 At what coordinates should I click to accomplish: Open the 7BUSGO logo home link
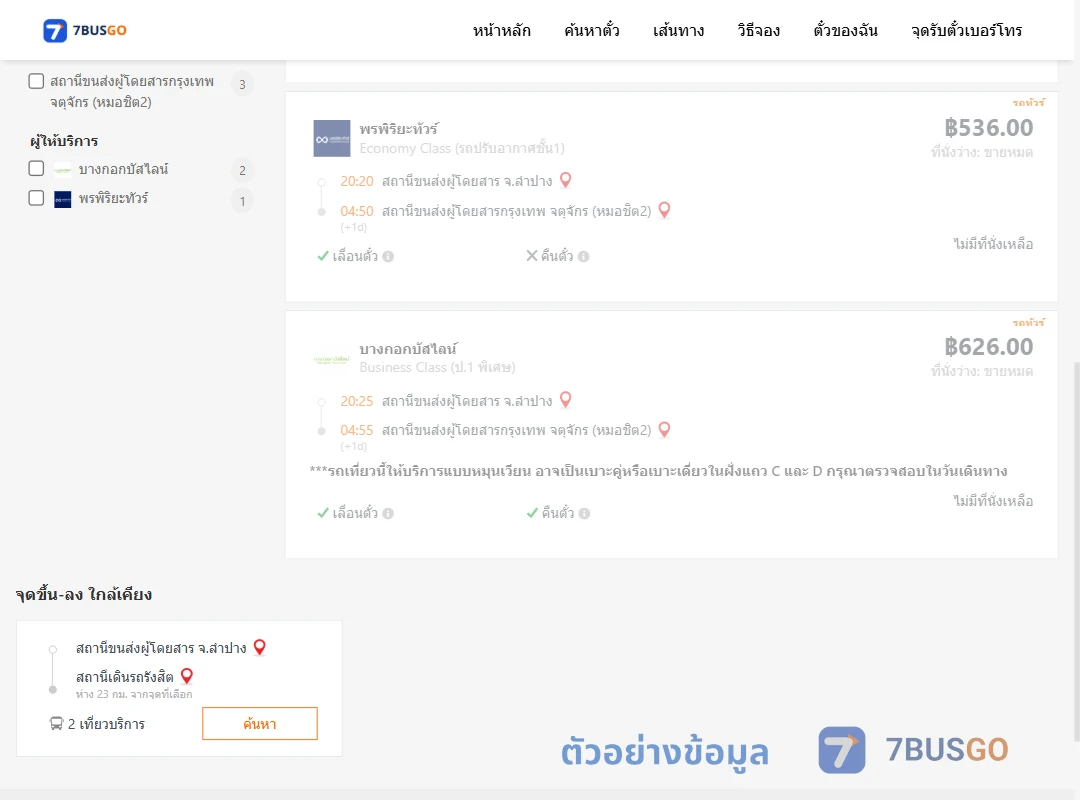tap(85, 30)
